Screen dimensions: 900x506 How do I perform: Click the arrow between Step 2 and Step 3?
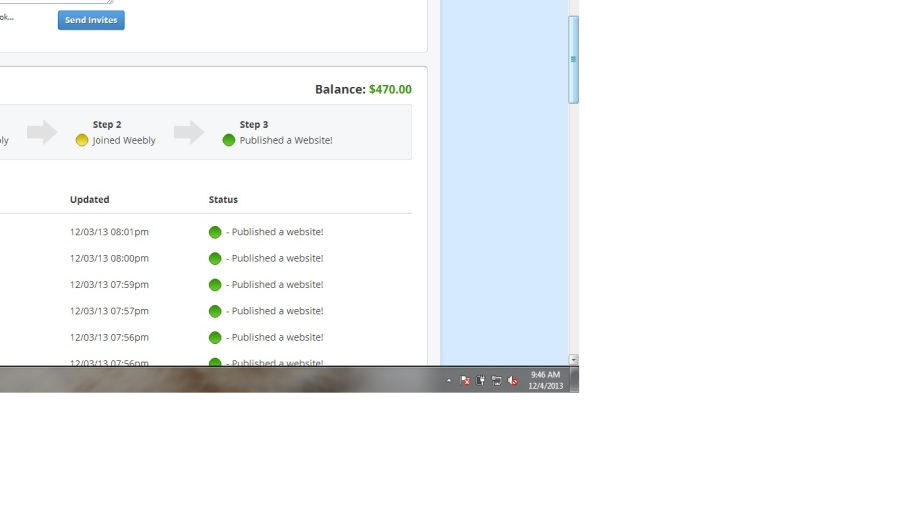(189, 132)
